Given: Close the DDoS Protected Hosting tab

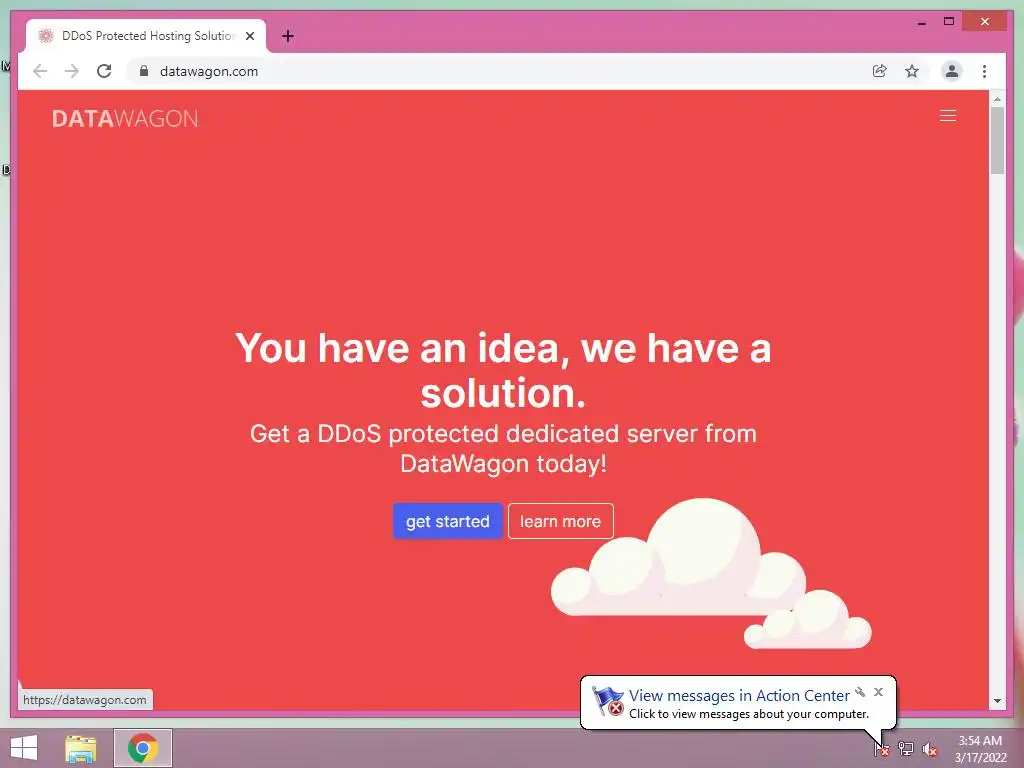Looking at the screenshot, I should pos(249,36).
